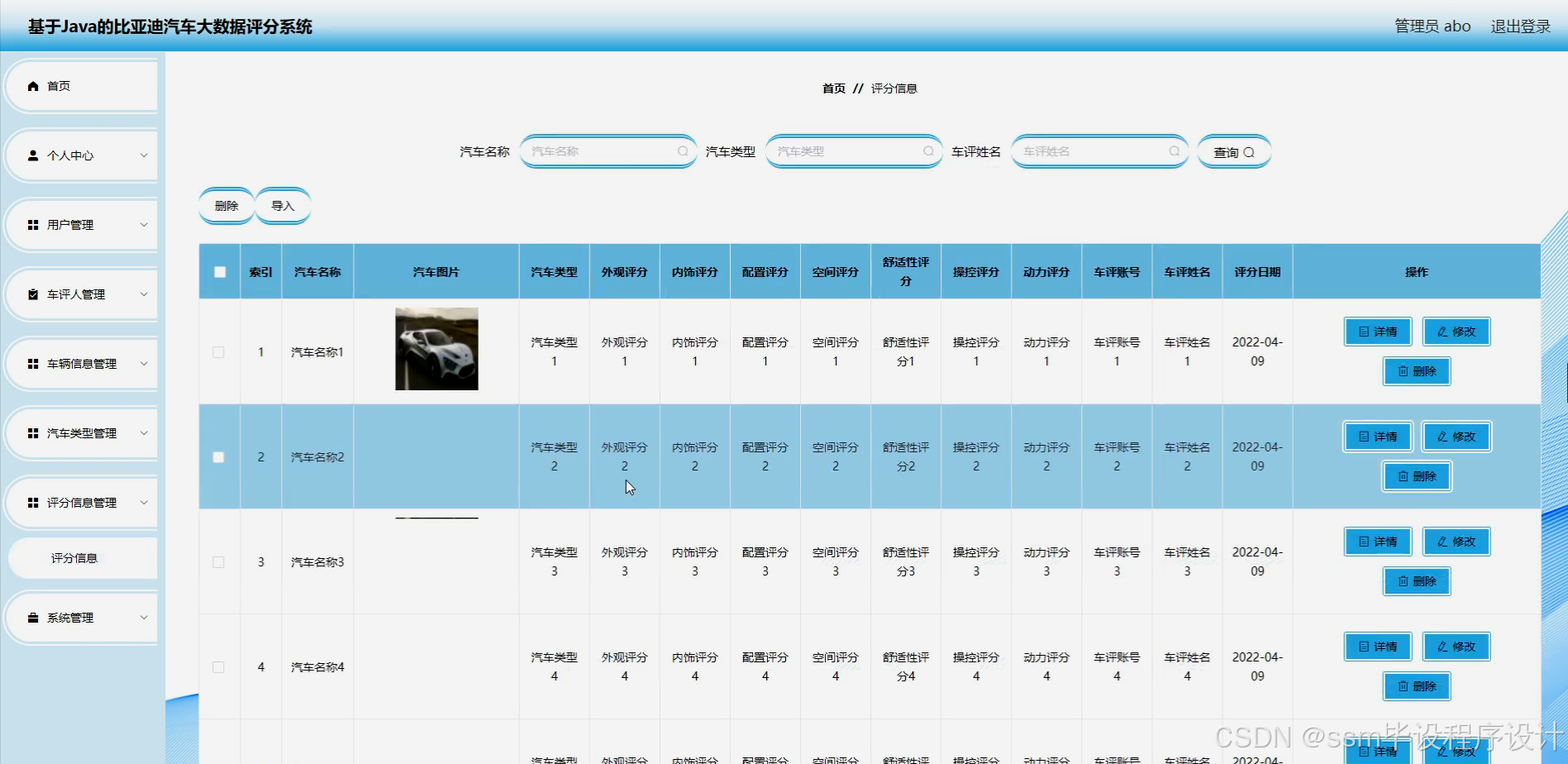
Task: Click the search icon in 汽车类型 field
Action: coord(928,151)
